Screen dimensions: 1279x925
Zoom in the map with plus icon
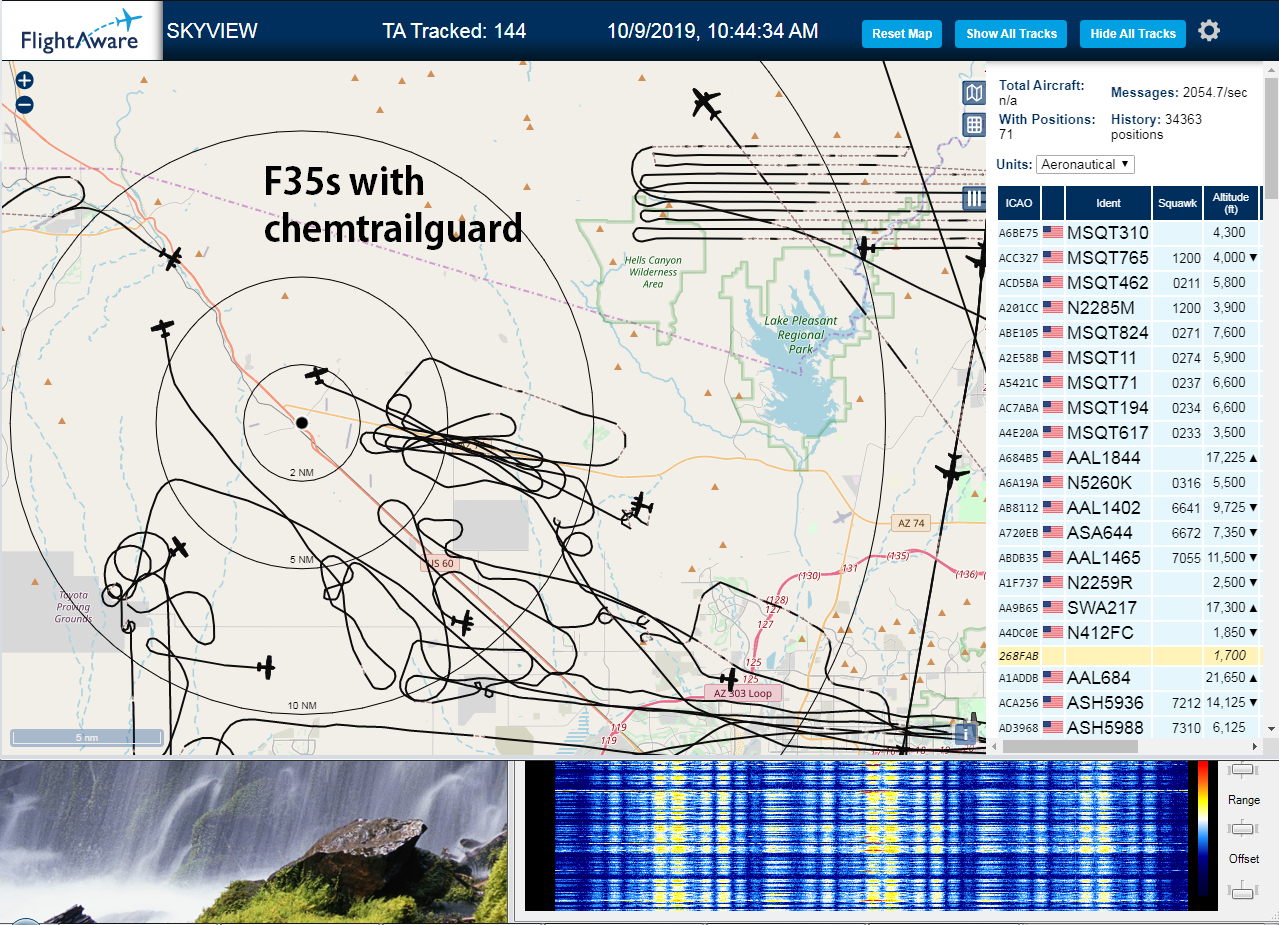click(25, 81)
